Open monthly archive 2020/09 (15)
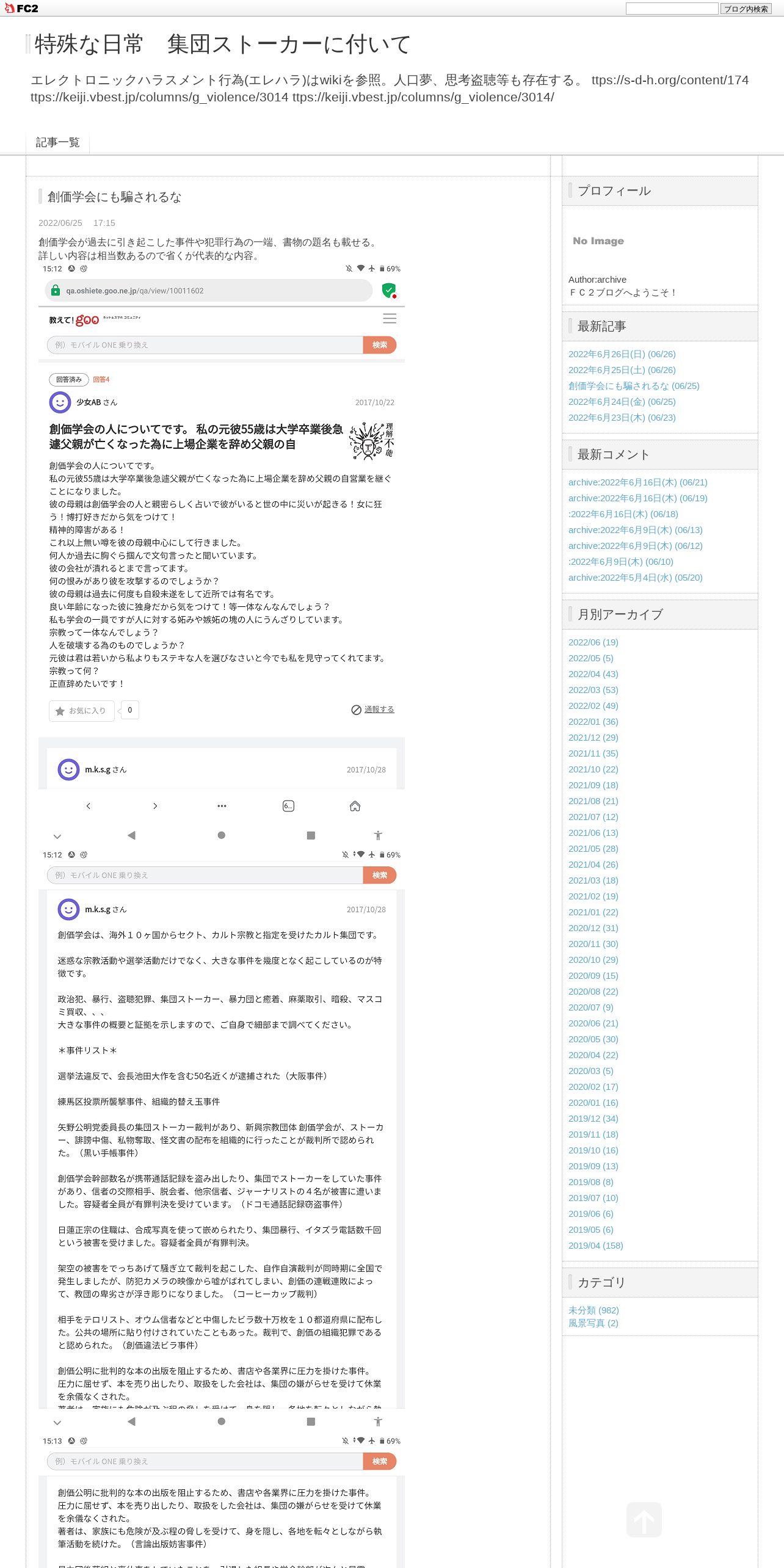This screenshot has height=1568, width=784. point(593,976)
